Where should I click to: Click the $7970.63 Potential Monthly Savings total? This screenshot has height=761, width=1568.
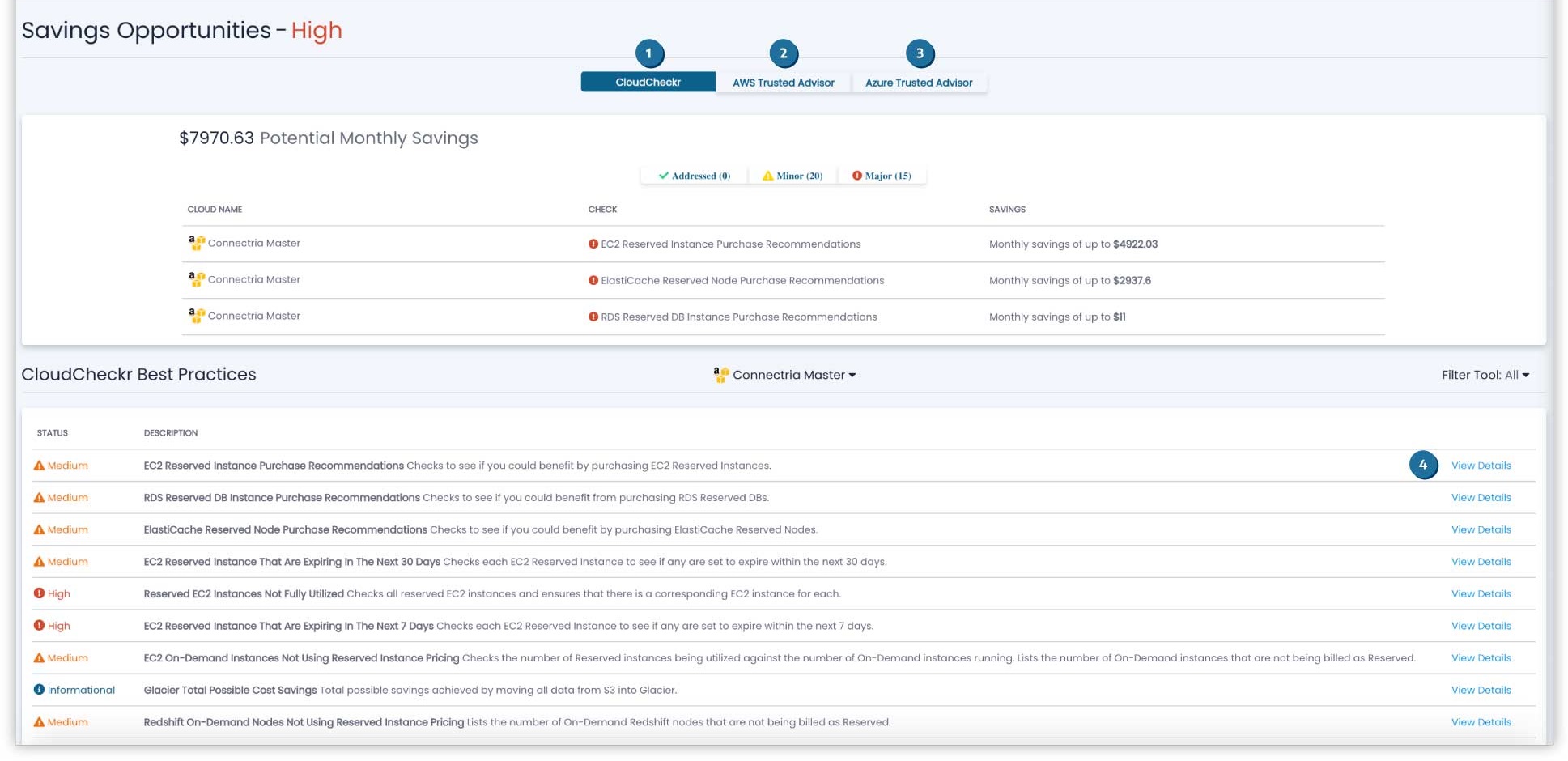click(x=329, y=138)
